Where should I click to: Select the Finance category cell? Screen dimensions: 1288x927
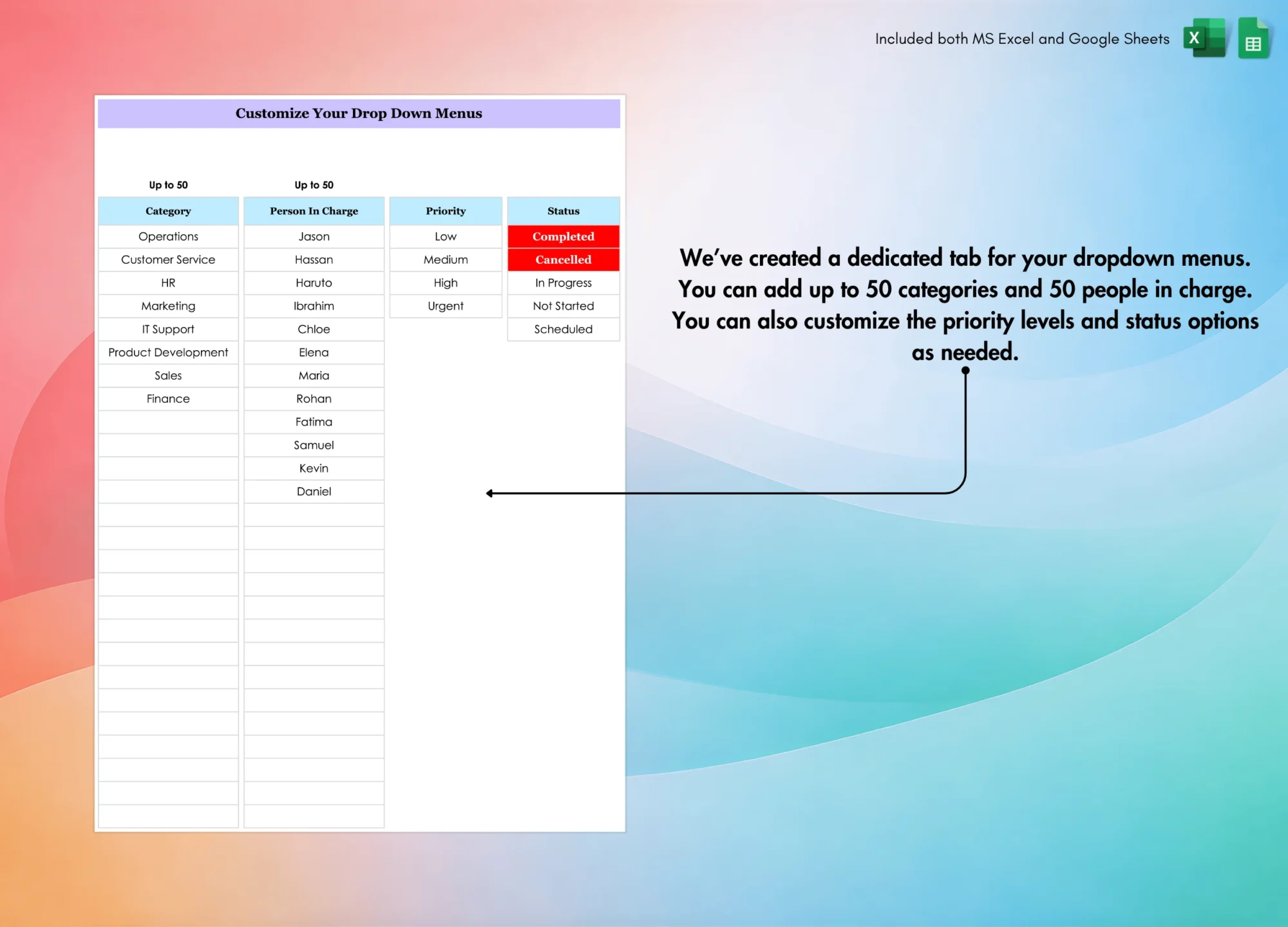pyautogui.click(x=168, y=398)
